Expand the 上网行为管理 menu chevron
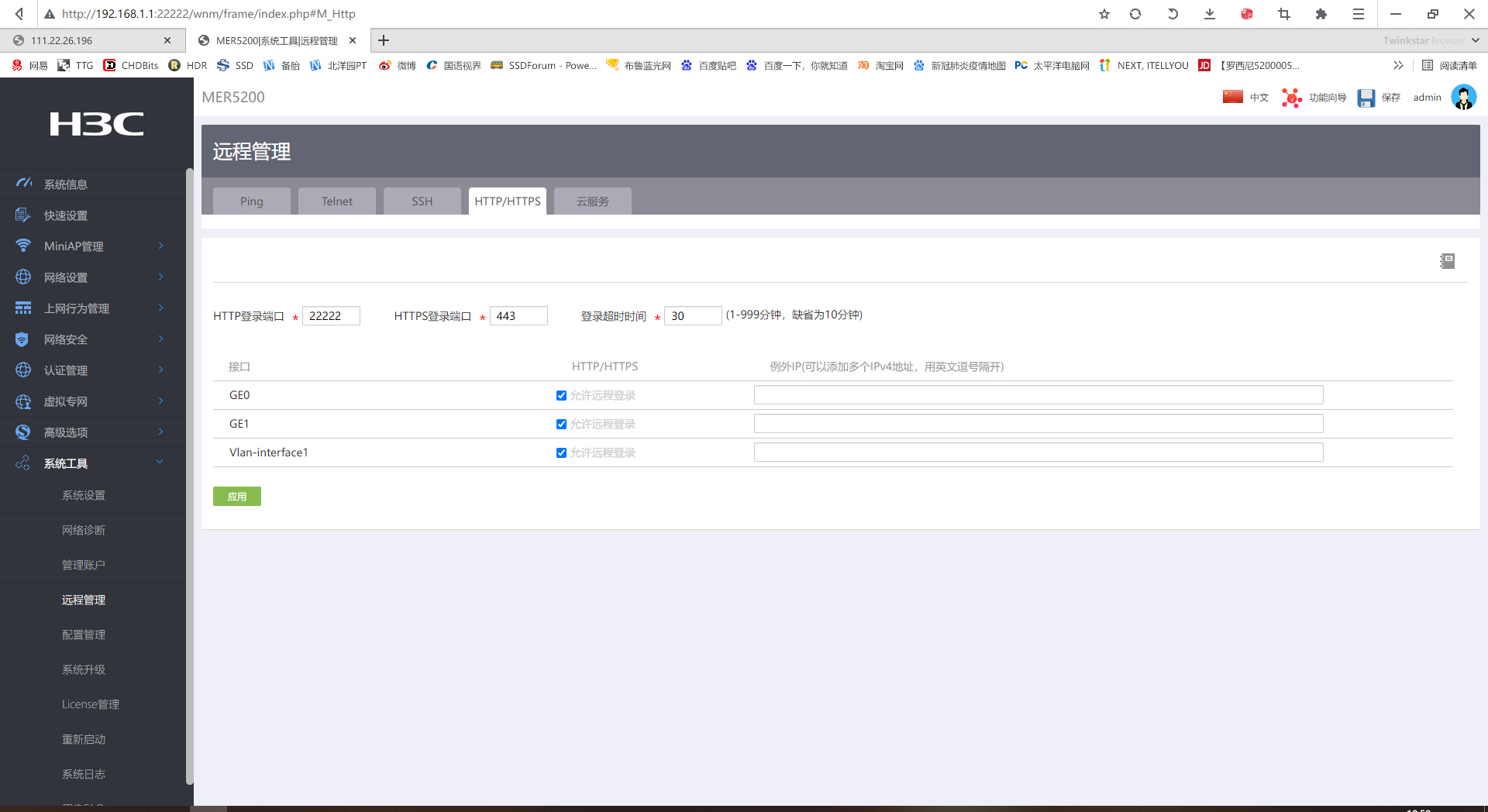This screenshot has height=812, width=1488. tap(160, 308)
